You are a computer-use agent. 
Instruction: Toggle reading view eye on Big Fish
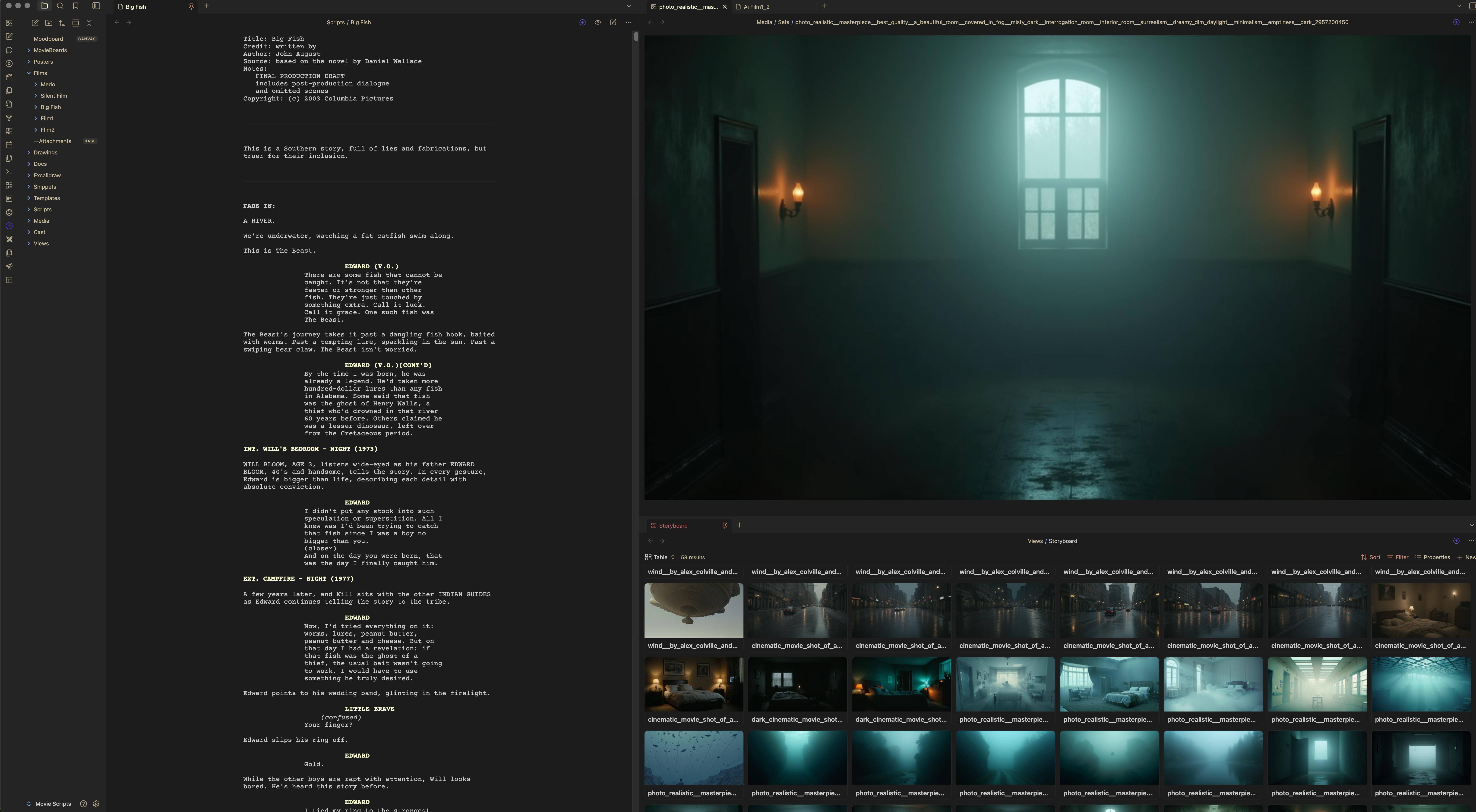(x=598, y=22)
